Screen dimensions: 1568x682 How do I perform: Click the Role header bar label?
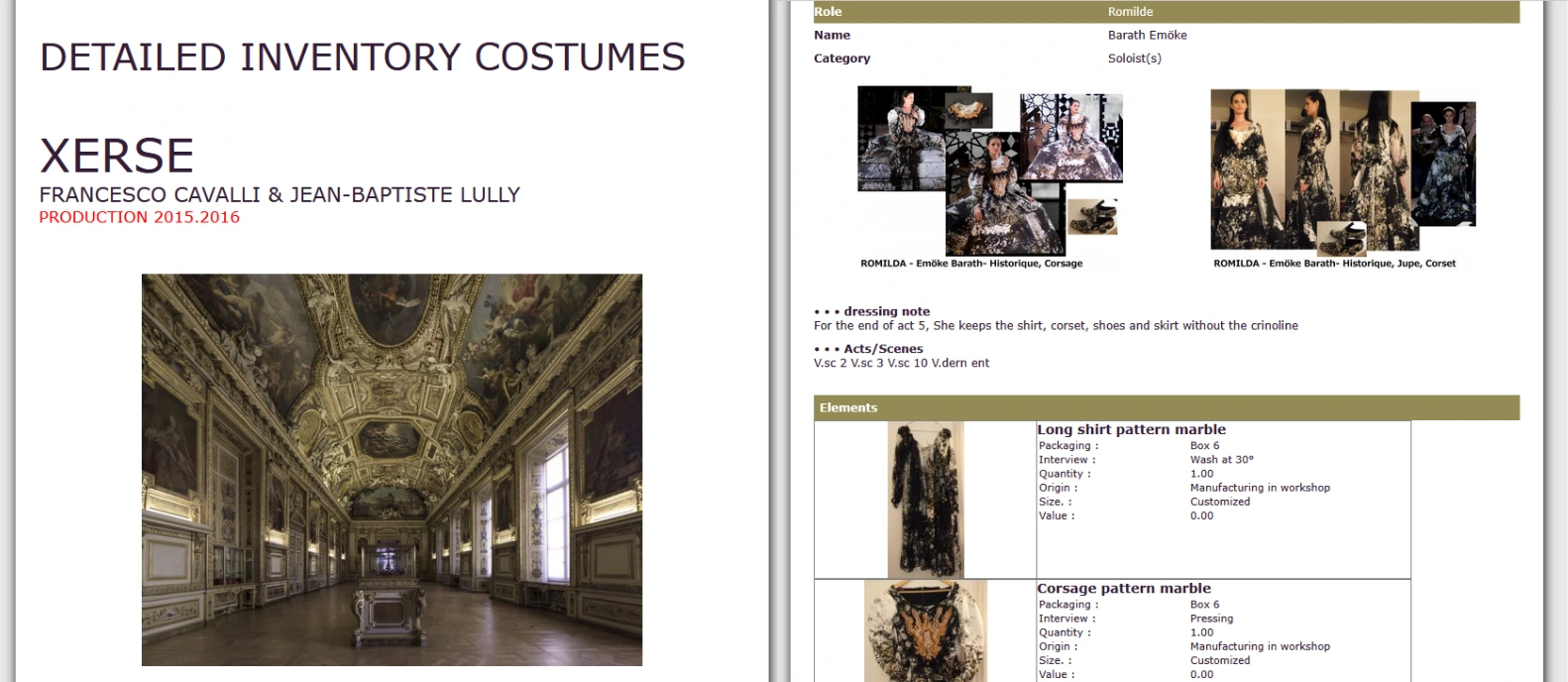(828, 12)
